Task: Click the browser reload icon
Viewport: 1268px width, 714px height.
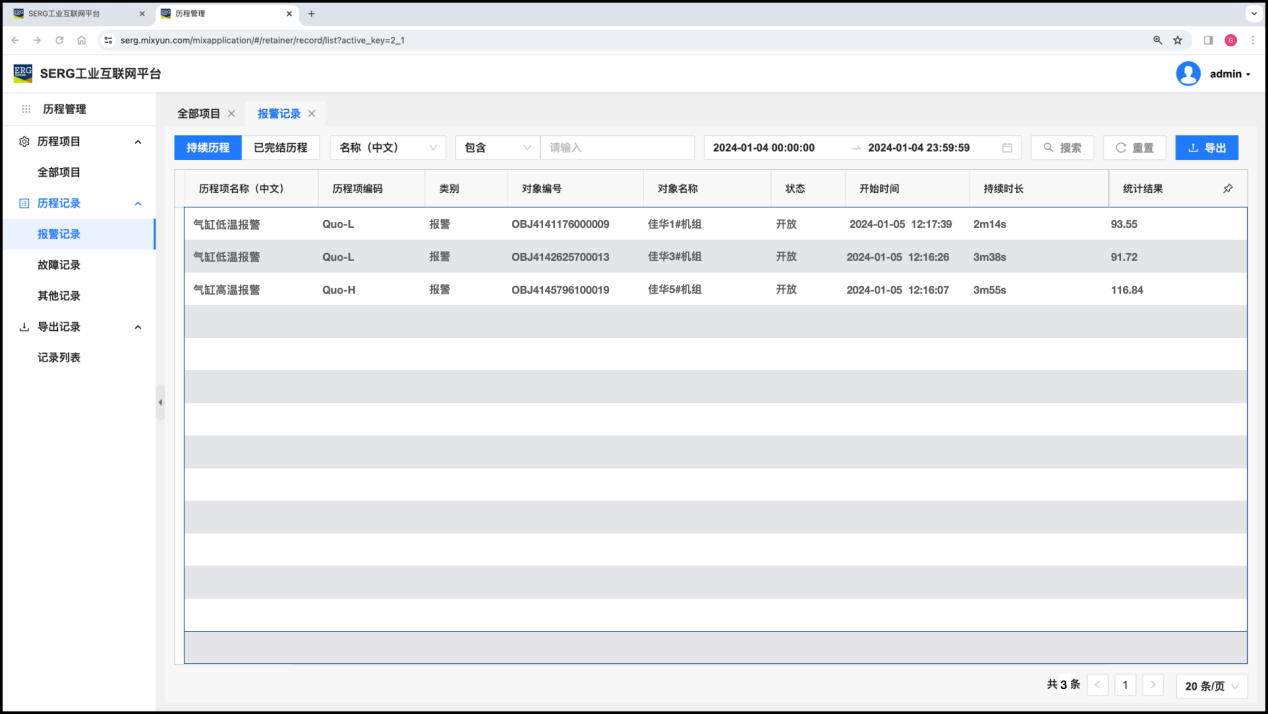Action: pos(59,40)
